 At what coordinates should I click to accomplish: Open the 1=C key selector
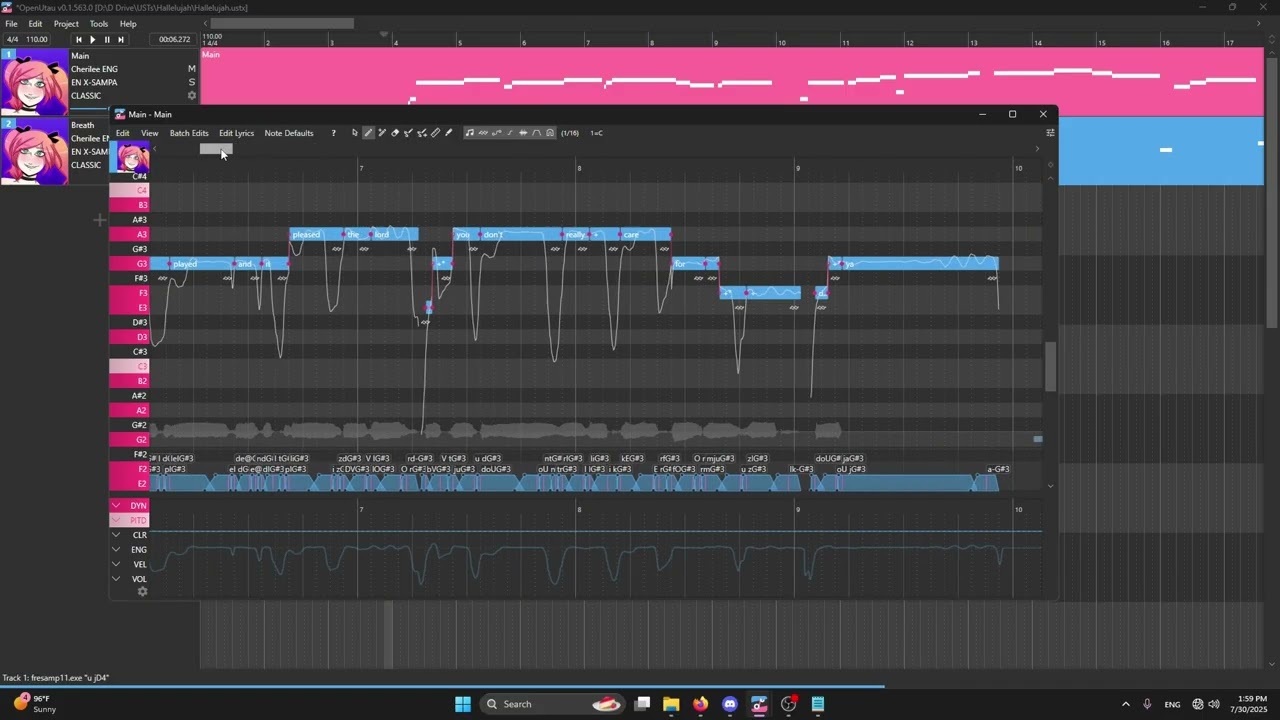tap(596, 133)
